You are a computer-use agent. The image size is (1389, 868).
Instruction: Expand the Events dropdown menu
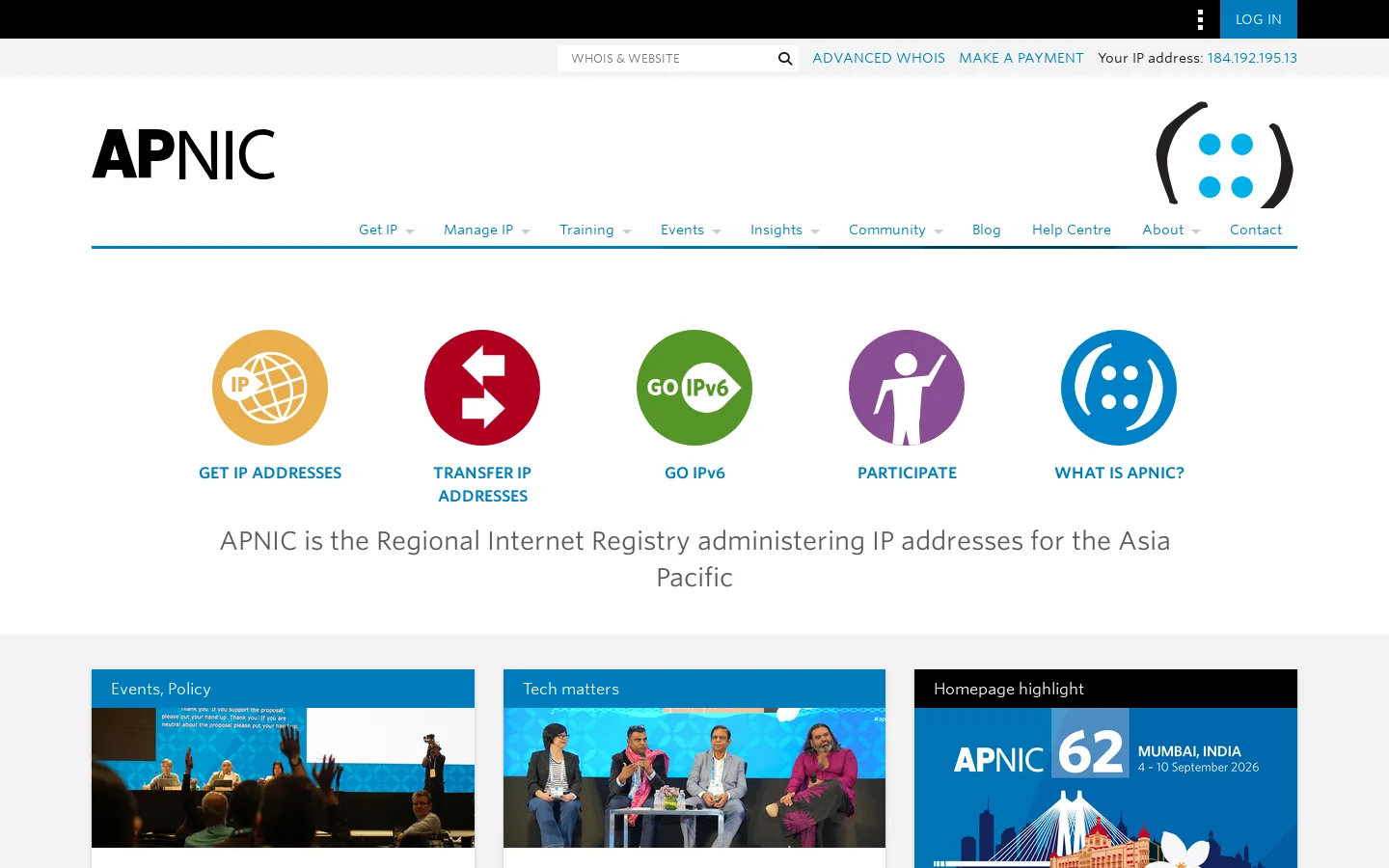pos(691,230)
